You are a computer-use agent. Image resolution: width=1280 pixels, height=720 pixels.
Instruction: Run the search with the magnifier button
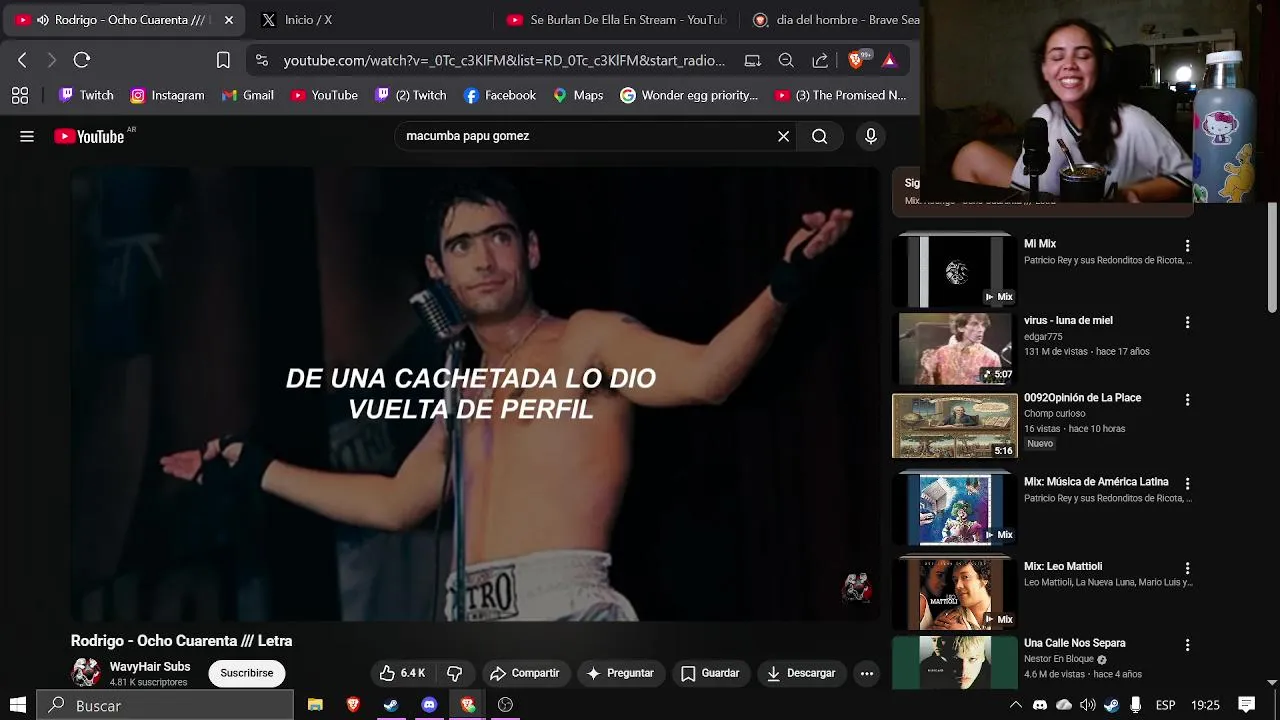click(820, 136)
